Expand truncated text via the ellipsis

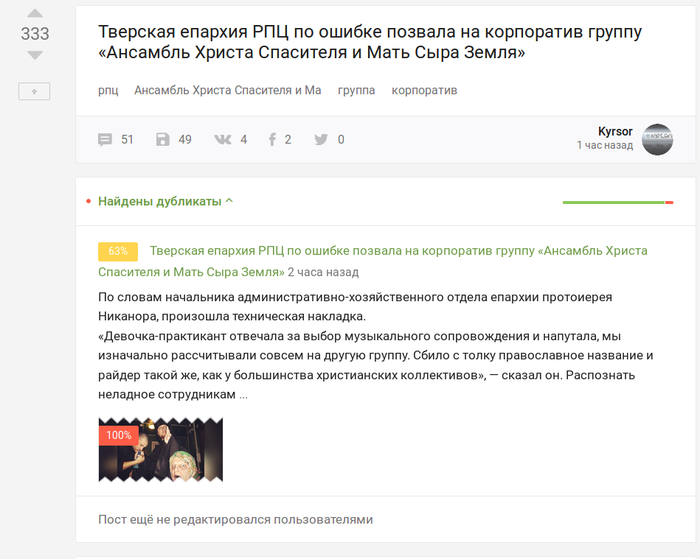[243, 395]
